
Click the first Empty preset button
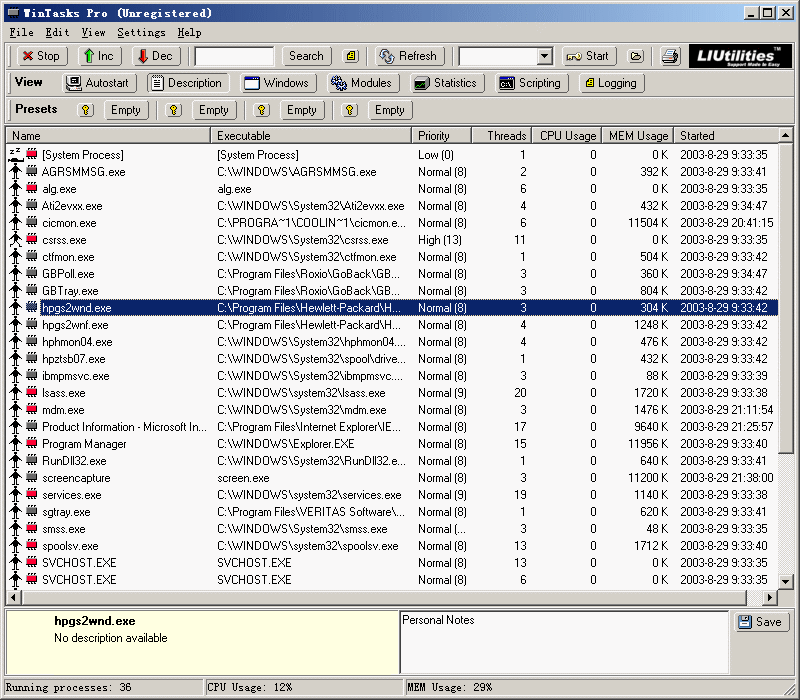(x=126, y=110)
